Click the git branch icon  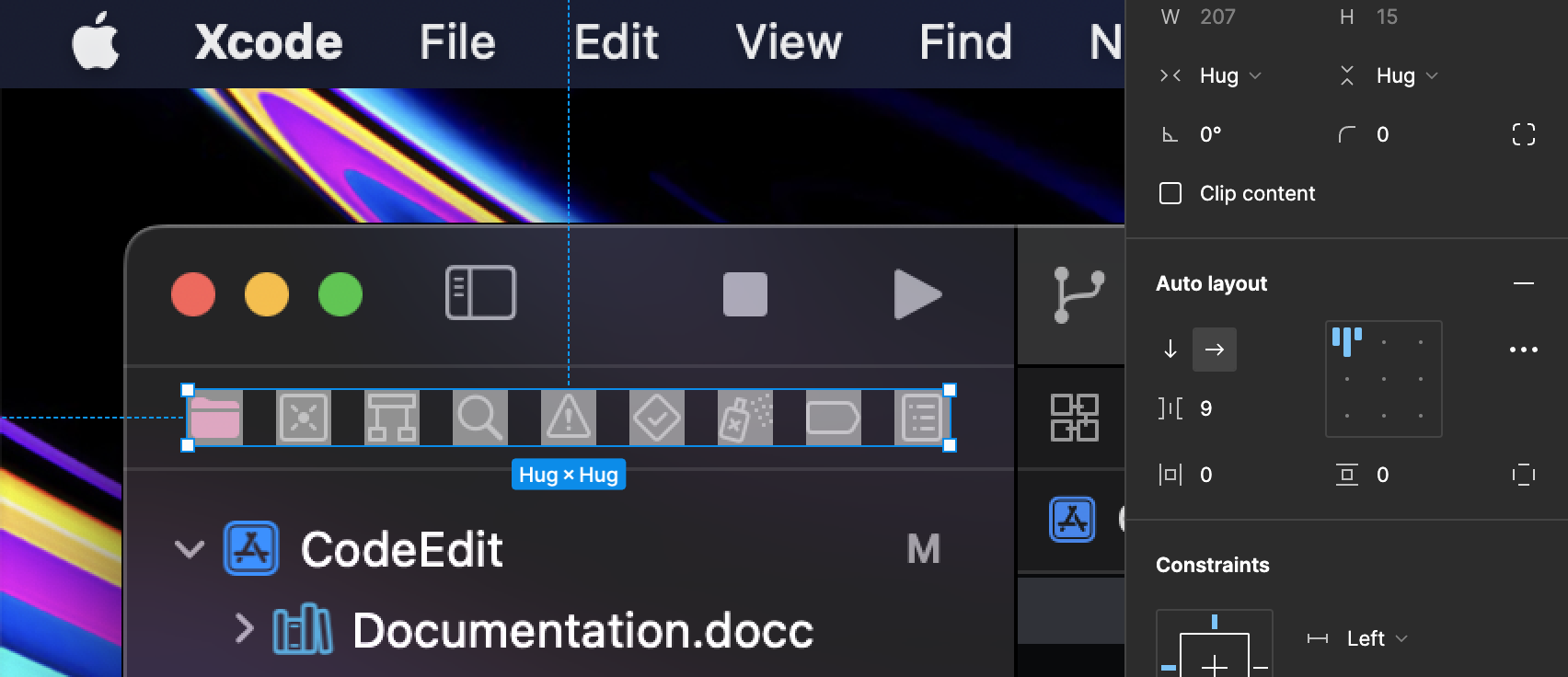(x=1077, y=294)
